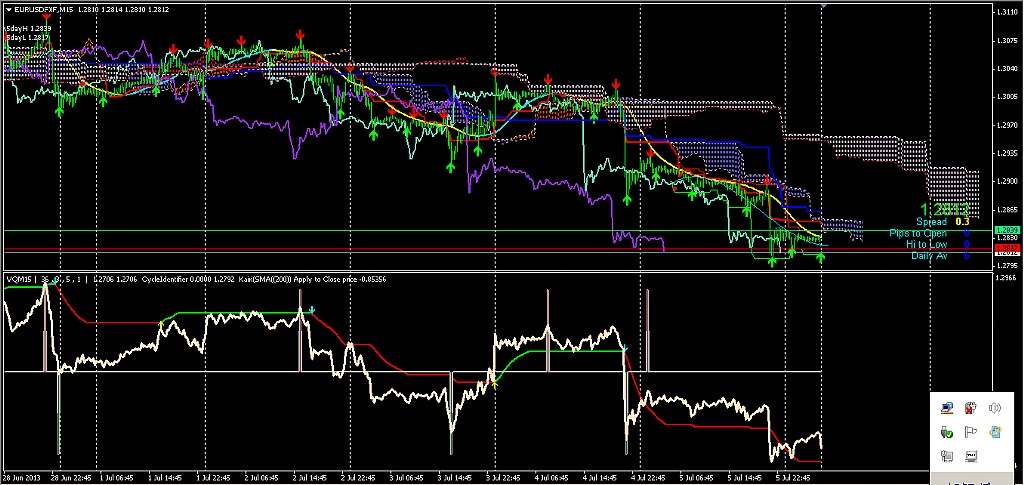The image size is (1024, 485).
Task: Expand the EURUSDFXF,M15 chart dropdown triangle
Action: click(8, 10)
